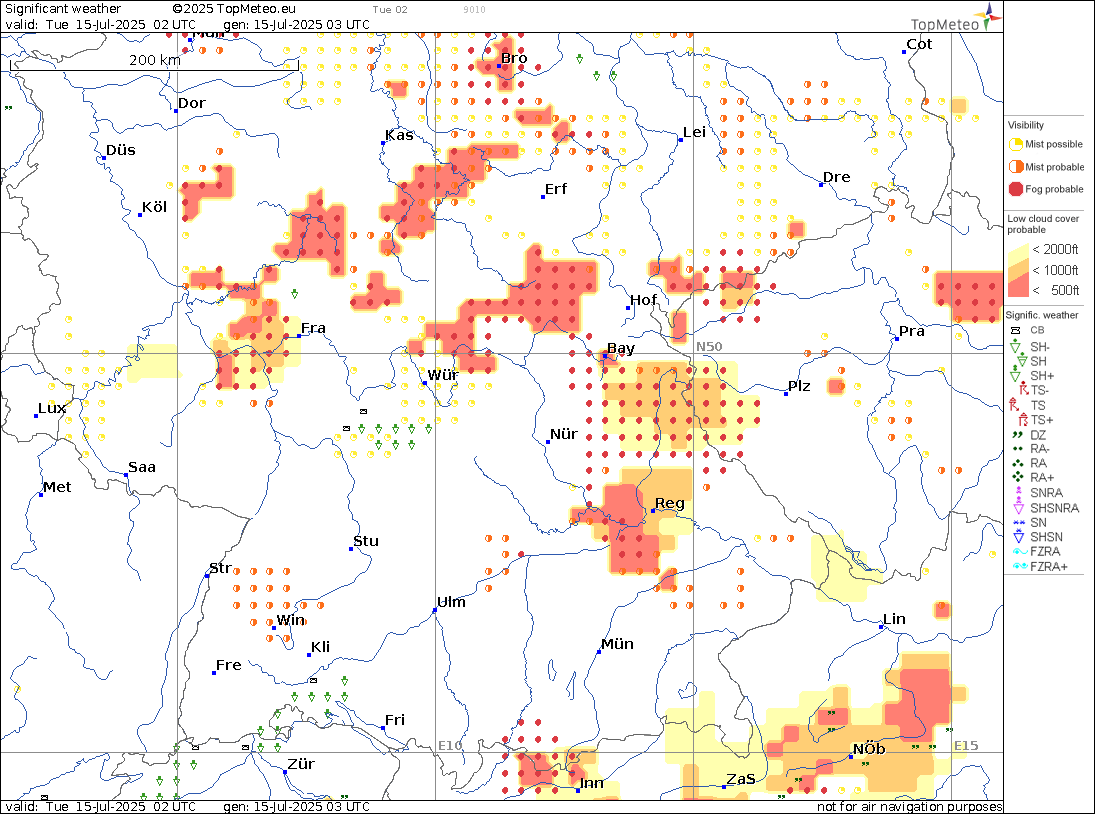This screenshot has height=814, width=1095.
Task: Click the "Low cloud cover probable" heading
Action: (x=1043, y=224)
